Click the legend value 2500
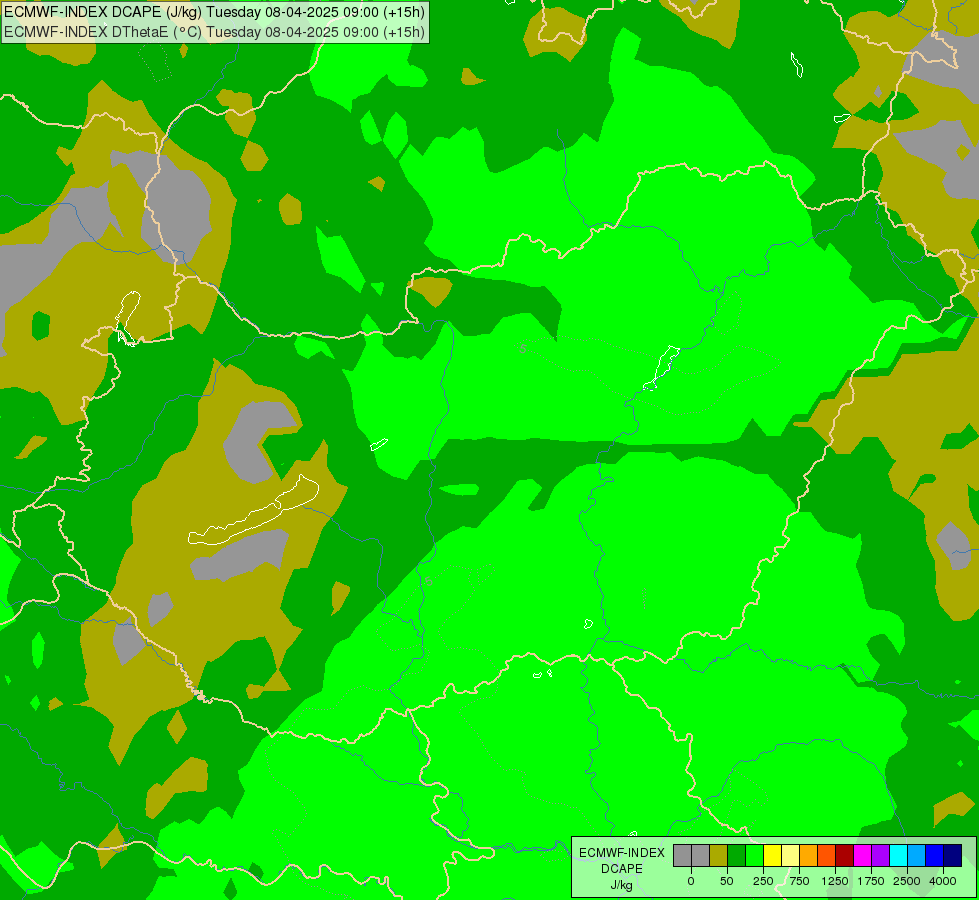 tap(907, 881)
